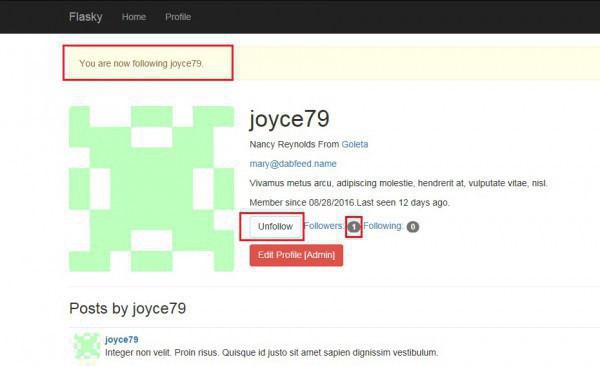600x366 pixels.
Task: Open the Goleta location link
Action: [x=355, y=144]
